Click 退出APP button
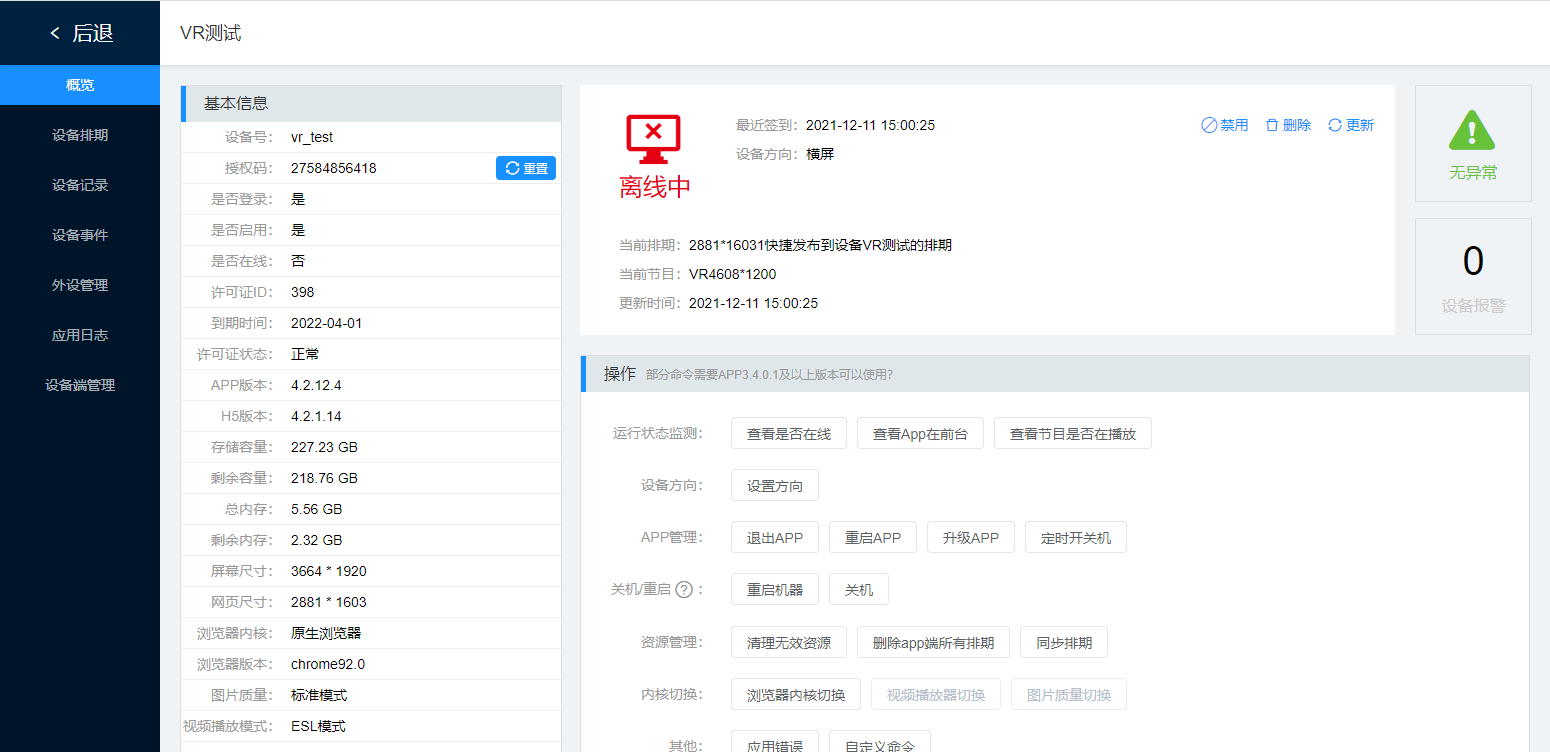 775,538
